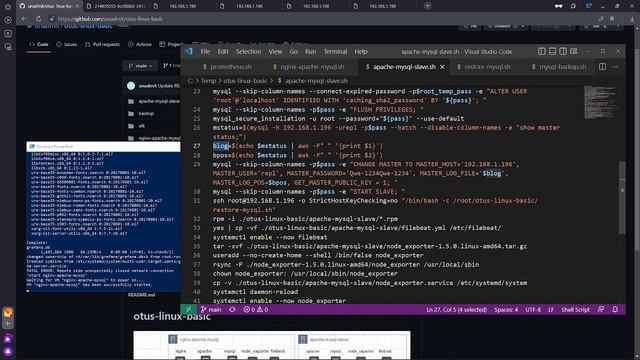Open GitHub Issues tab
640x360 pixels.
pos(67,44)
